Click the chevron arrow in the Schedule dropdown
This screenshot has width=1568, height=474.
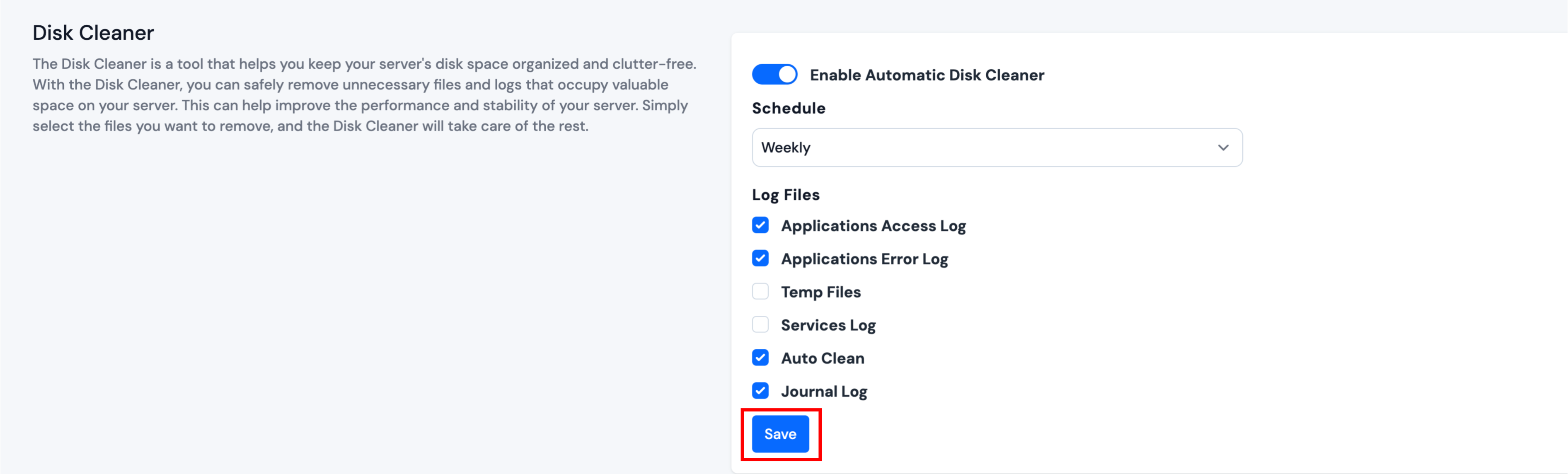tap(1223, 148)
